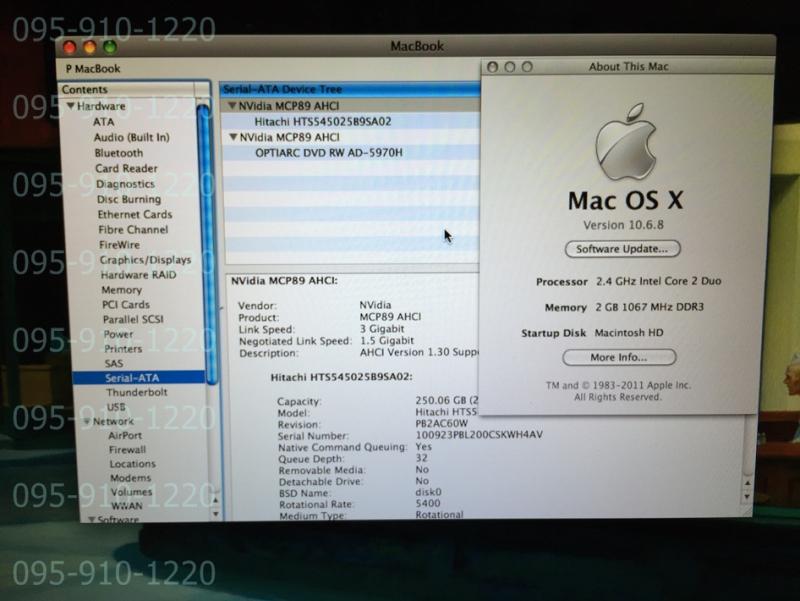Screen dimensions: 800x601
Task: Click sidebar scroll down arrow
Action: [x=216, y=513]
